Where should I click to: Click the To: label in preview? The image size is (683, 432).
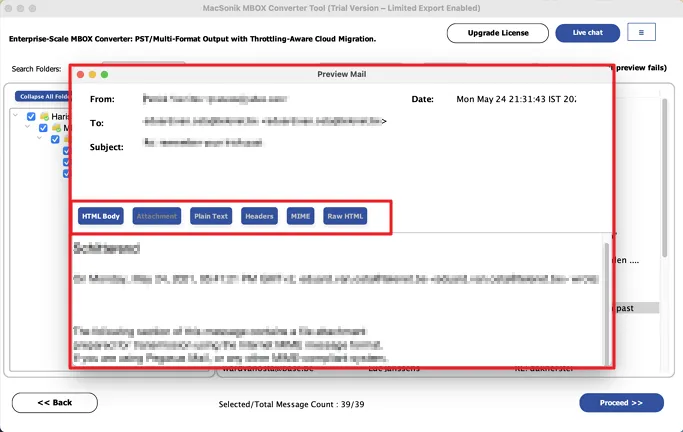tap(97, 123)
